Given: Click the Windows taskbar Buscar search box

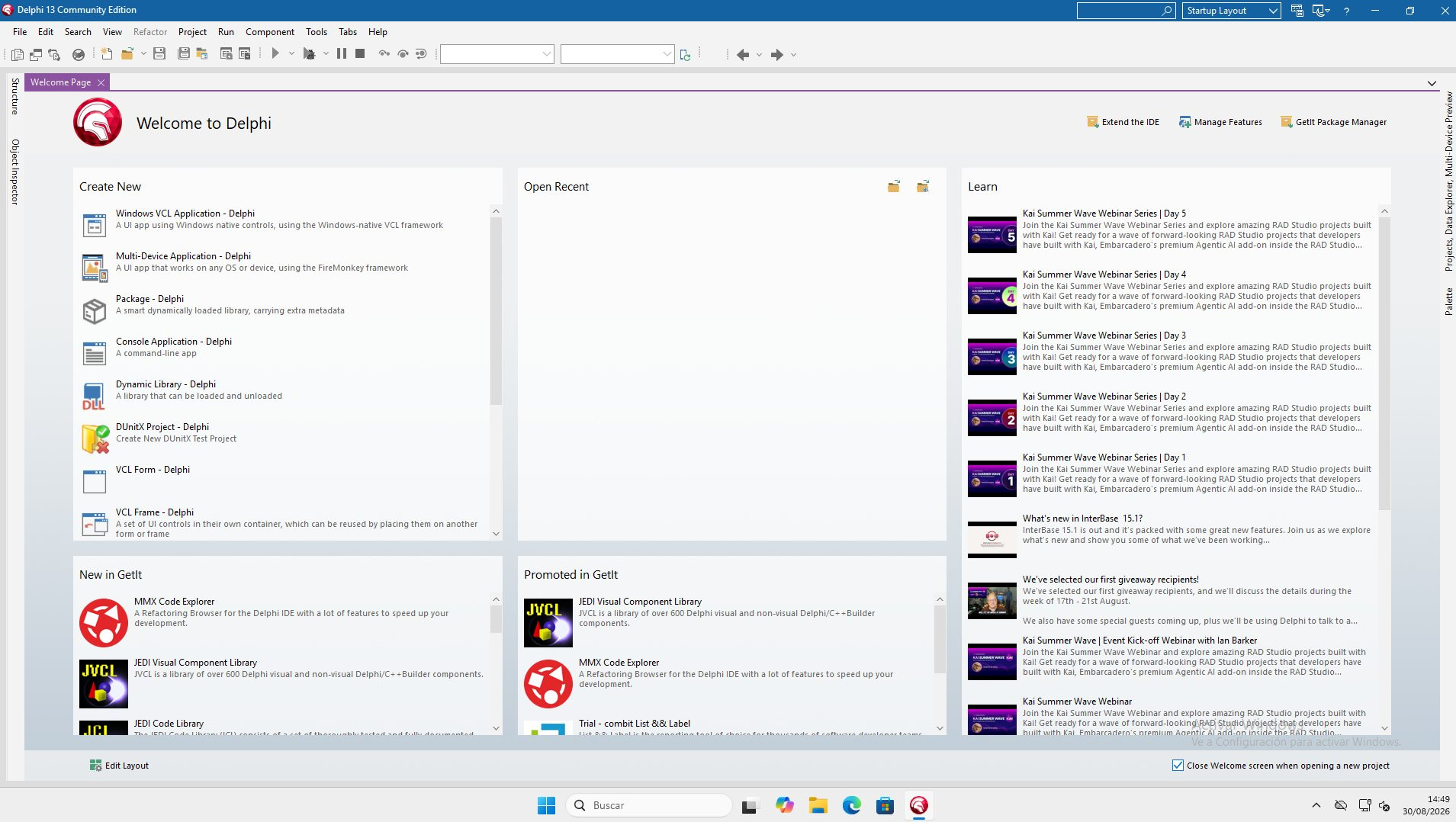Looking at the screenshot, I should click(649, 805).
